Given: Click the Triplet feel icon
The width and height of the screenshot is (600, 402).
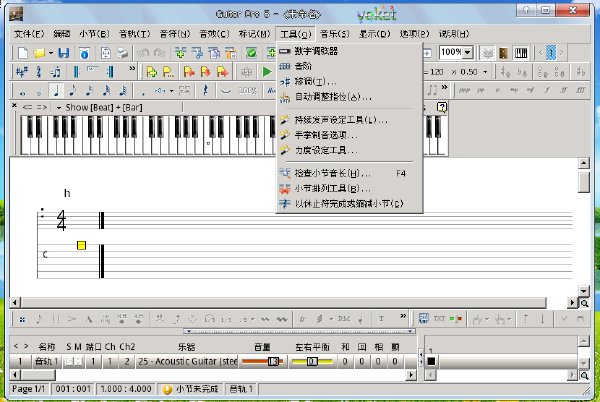Looking at the screenshot, I should [x=55, y=72].
